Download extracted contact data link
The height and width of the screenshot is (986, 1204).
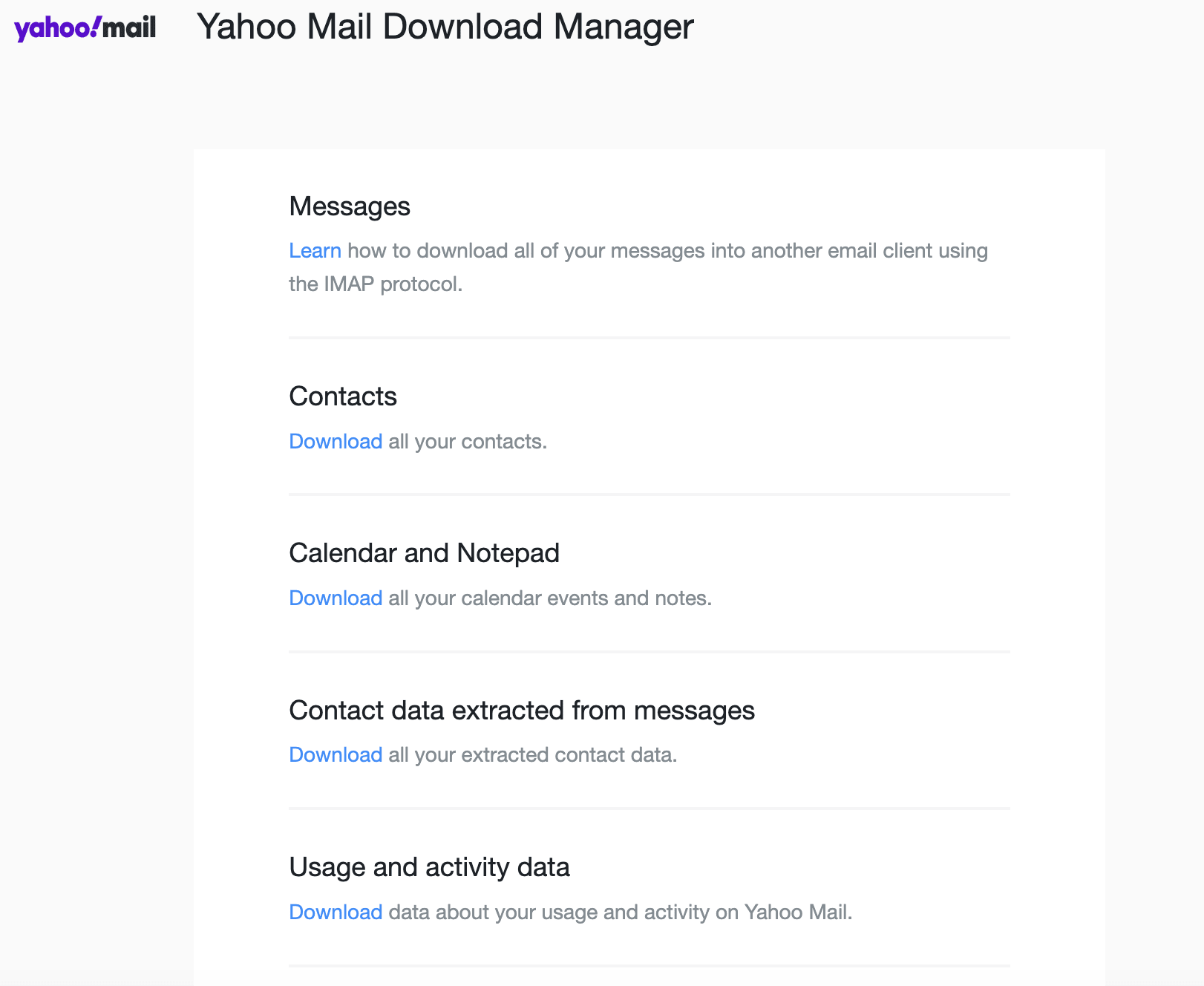[336, 755]
